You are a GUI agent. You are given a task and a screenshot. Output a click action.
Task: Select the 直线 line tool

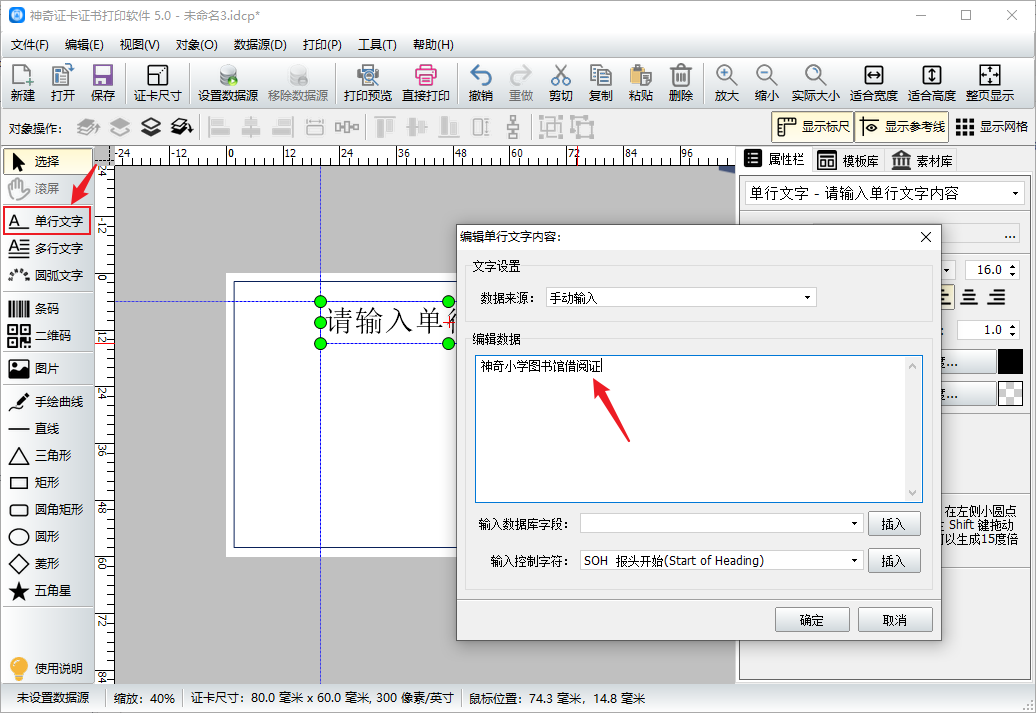point(46,429)
